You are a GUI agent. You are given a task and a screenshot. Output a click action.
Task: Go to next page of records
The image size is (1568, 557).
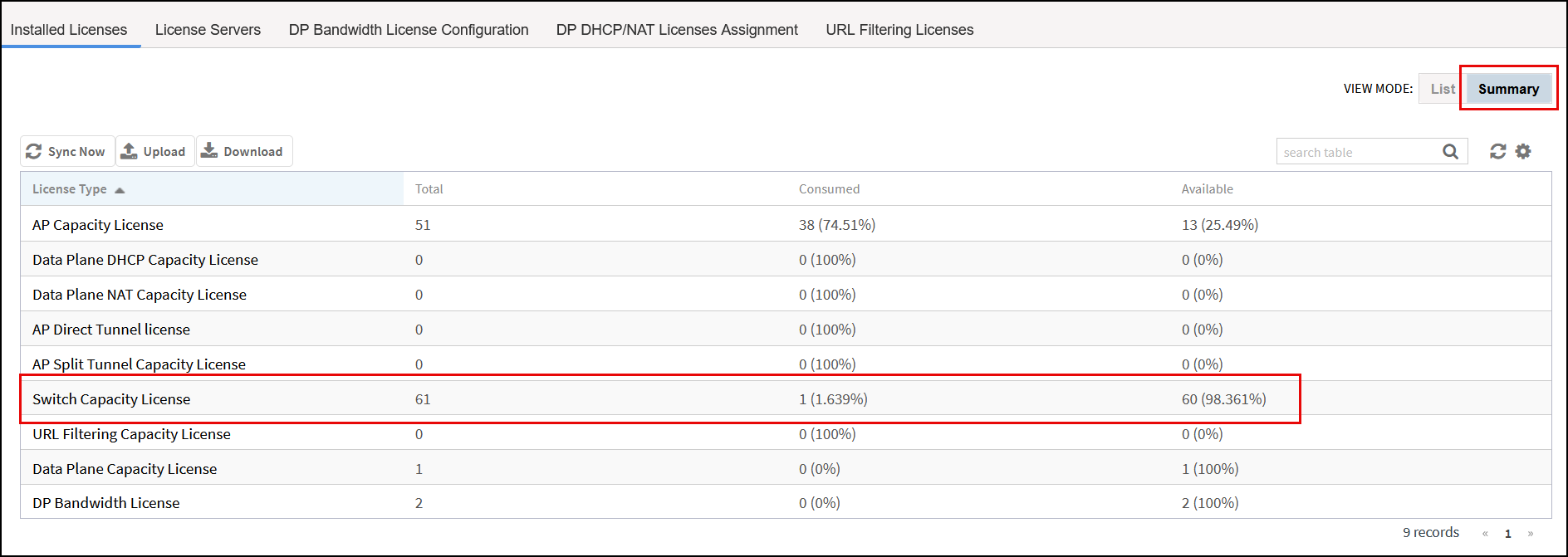(x=1531, y=534)
